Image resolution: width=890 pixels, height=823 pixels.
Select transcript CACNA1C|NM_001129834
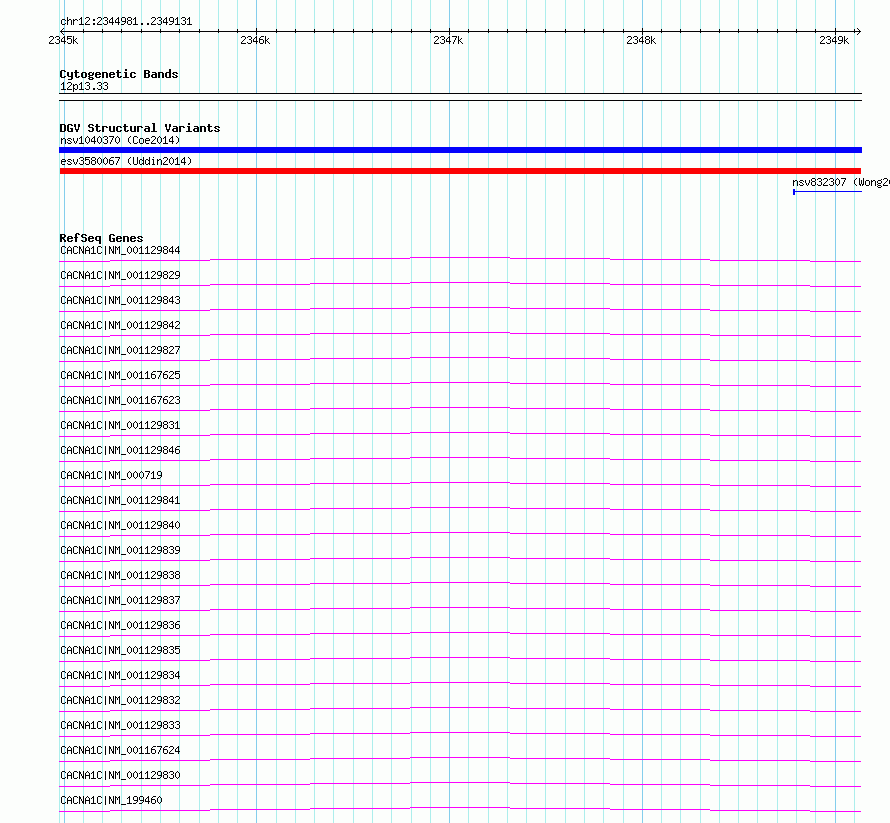[x=120, y=675]
